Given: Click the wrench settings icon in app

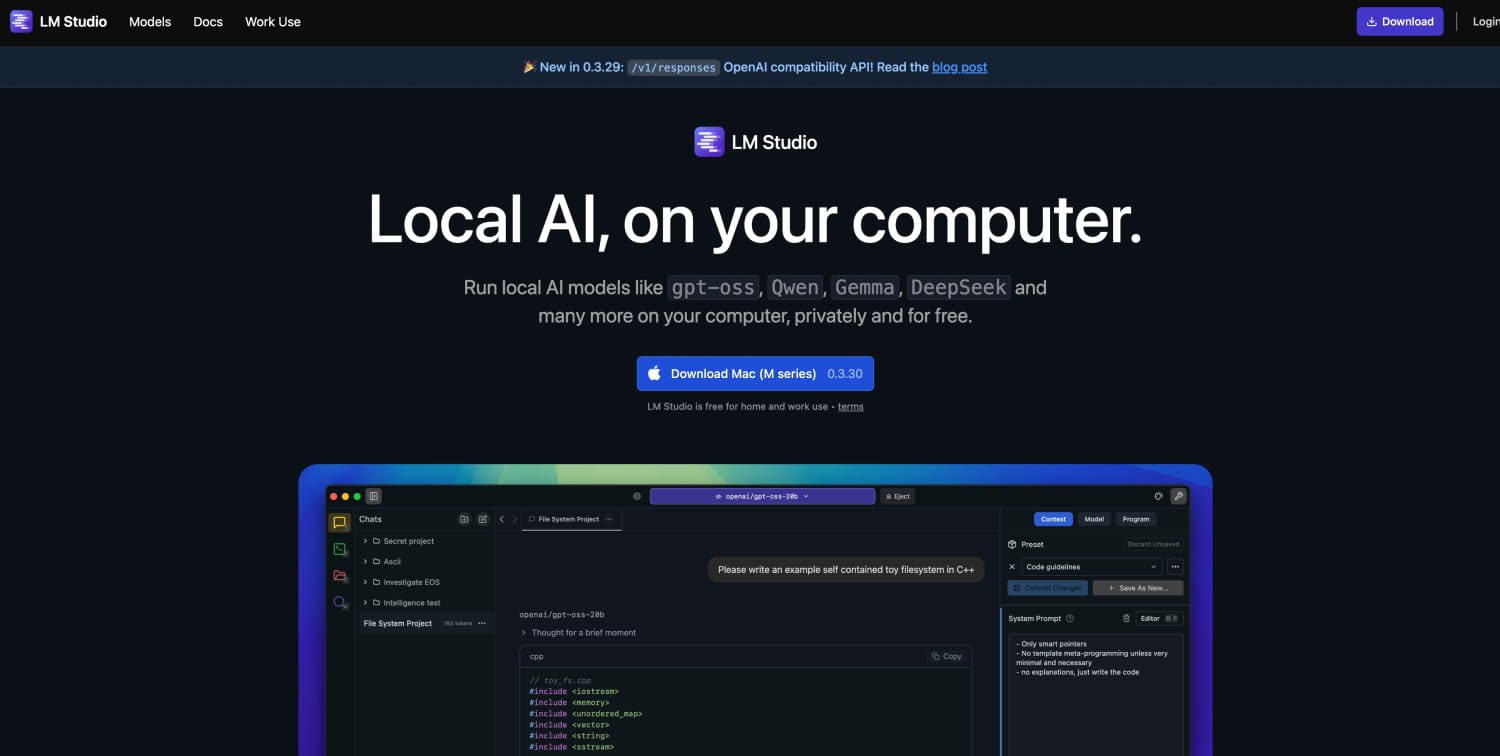Looking at the screenshot, I should (1178, 496).
